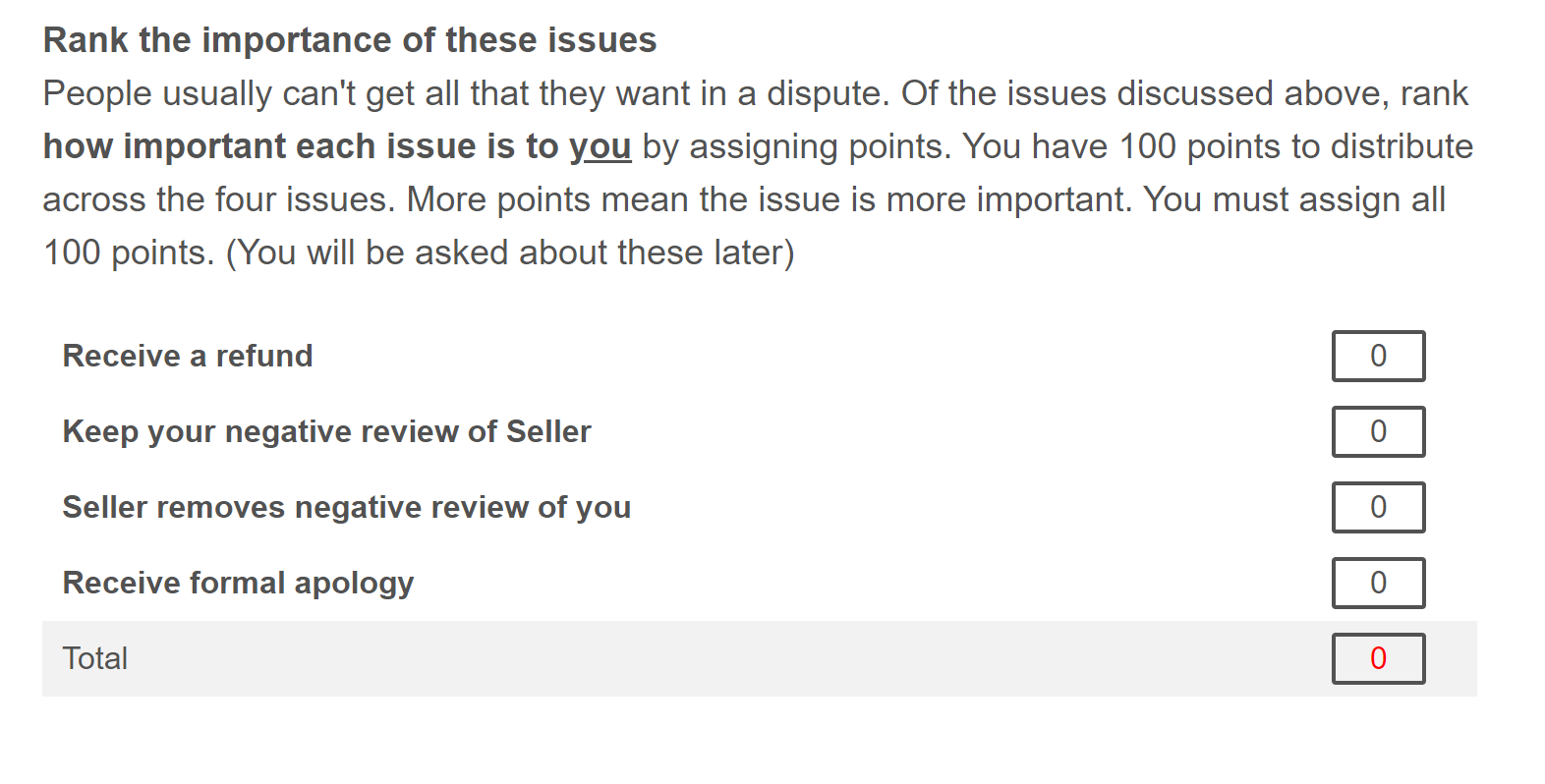
Task: Click the bold phrase "how important each issue"
Action: [259, 146]
